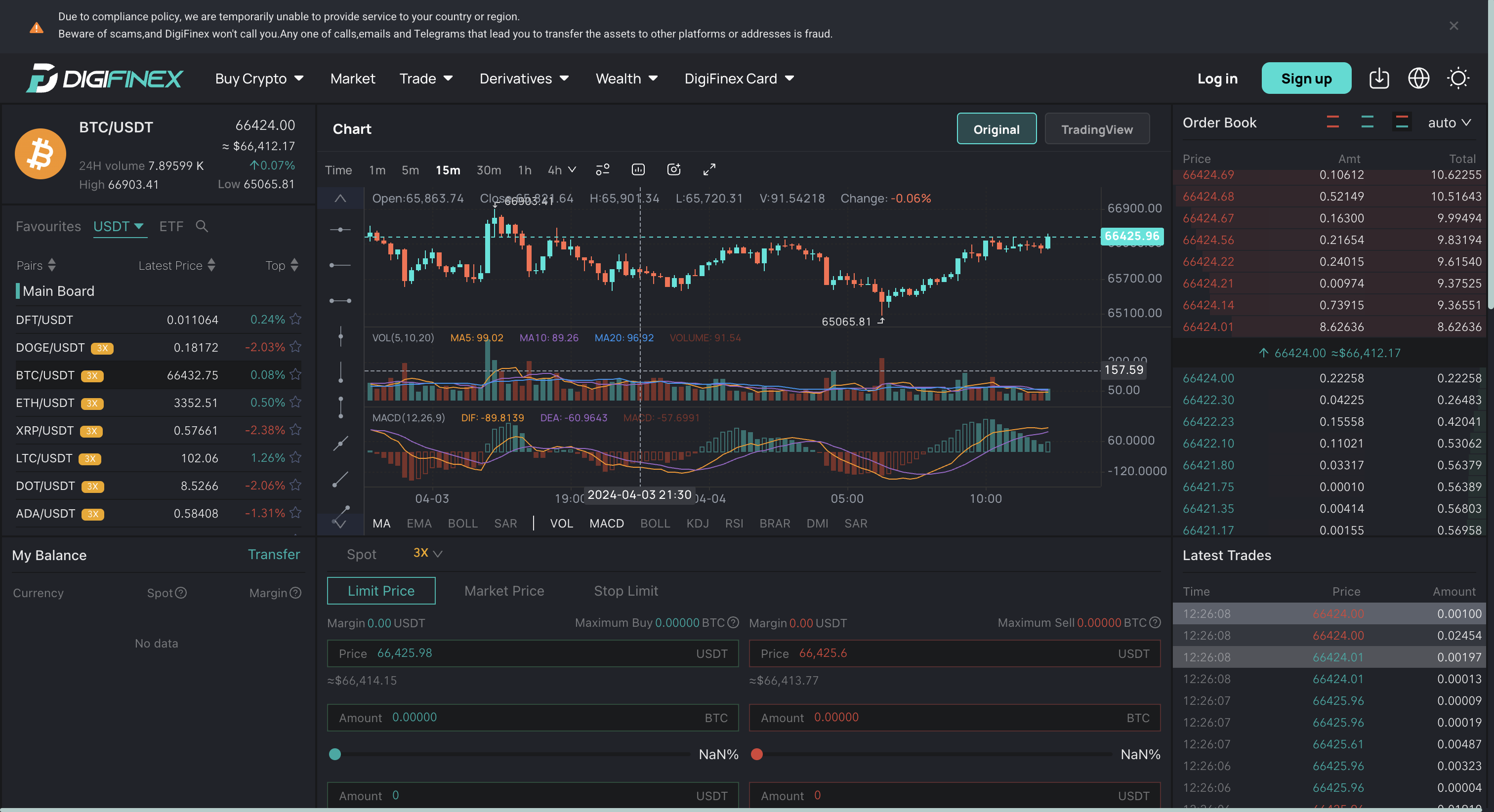Select the horizontal ray drawing tool
The width and height of the screenshot is (1494, 812).
340,265
